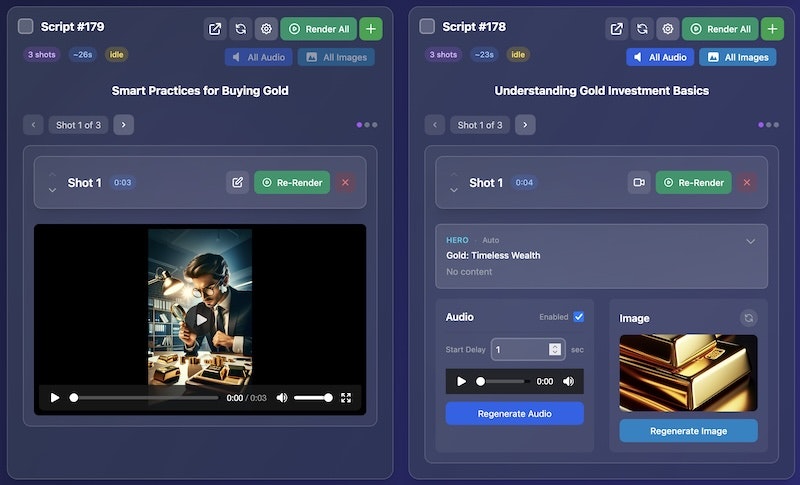Click the idle status badge in Script #178
800x485 pixels.
click(x=518, y=55)
